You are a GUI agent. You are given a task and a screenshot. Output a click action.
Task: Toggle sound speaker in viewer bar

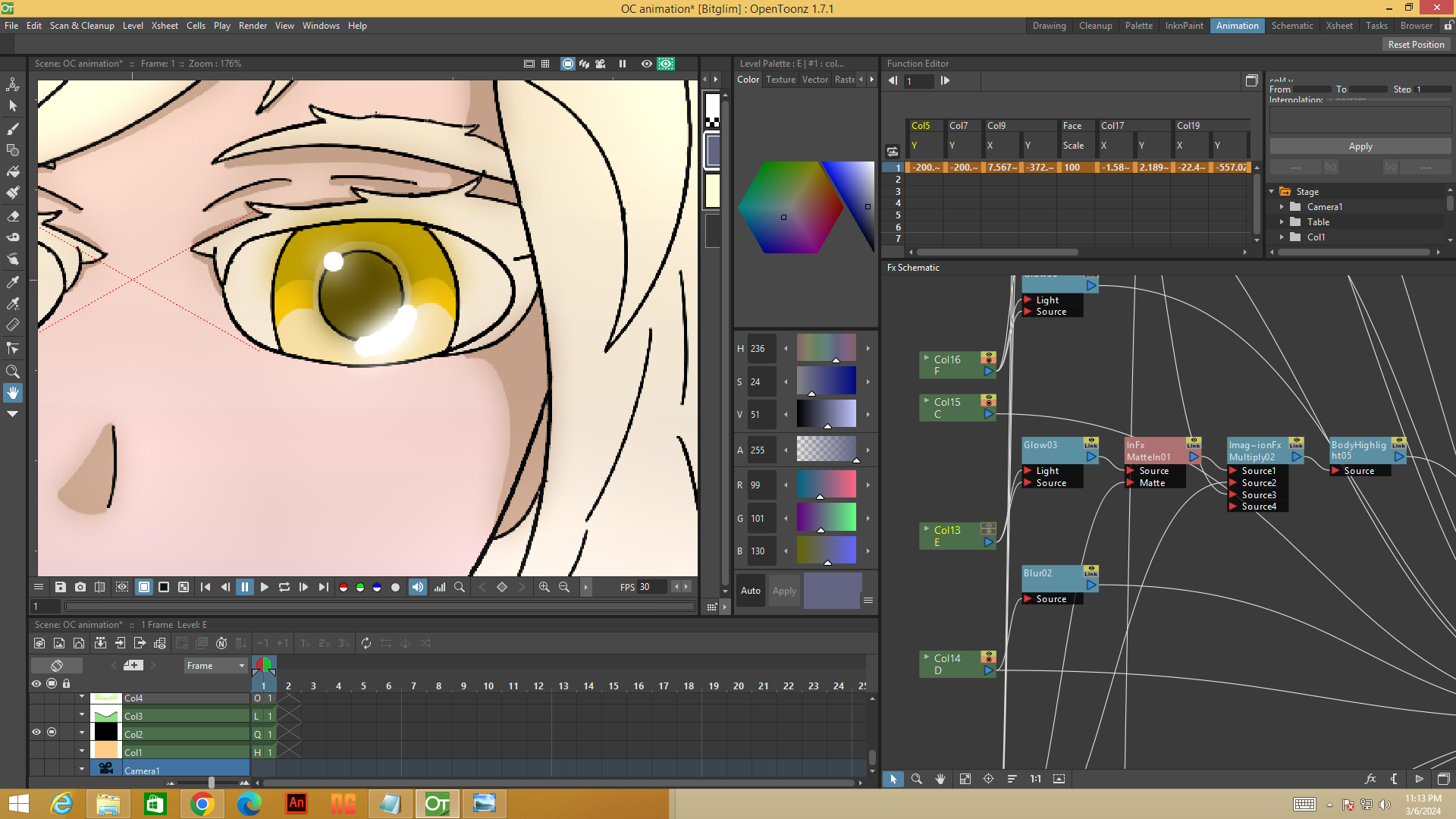(418, 587)
